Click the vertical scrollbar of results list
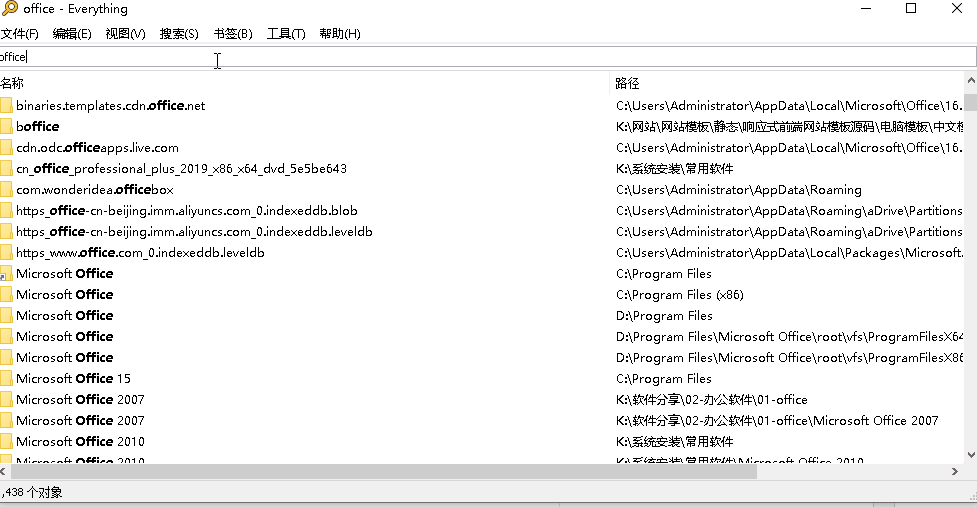 [970, 280]
